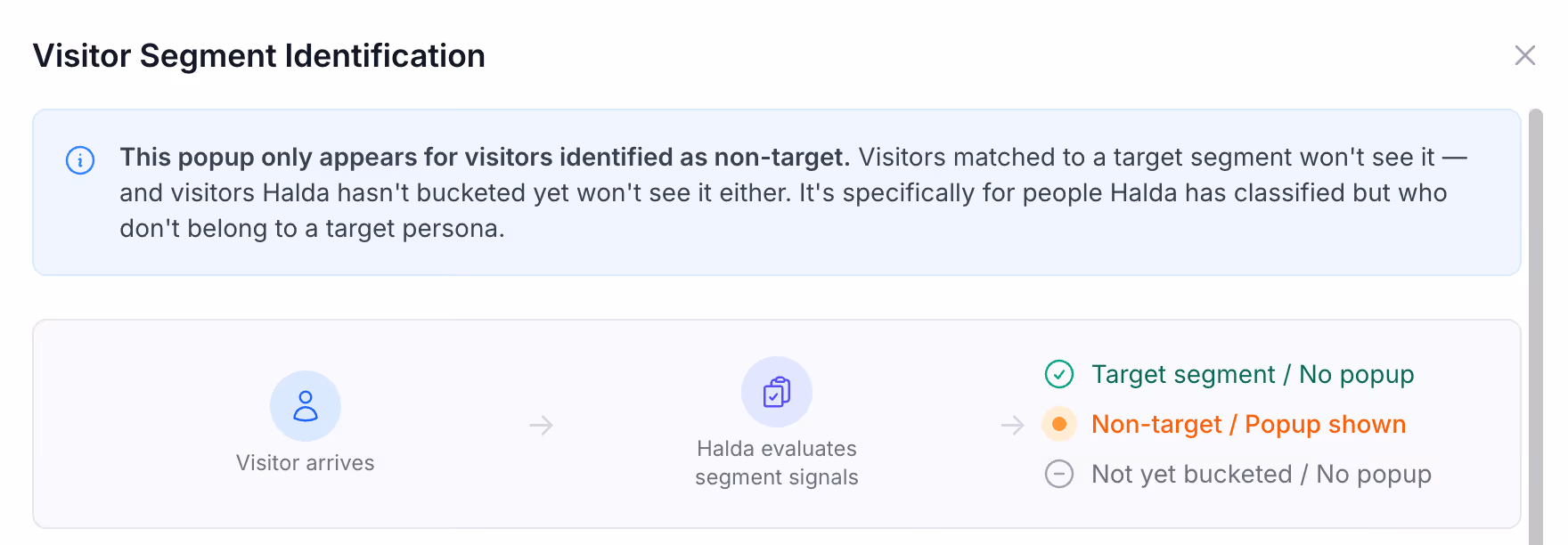Viewport: 1568px width, 545px height.
Task: Click the 'don't belong to a target persona' text
Action: pyautogui.click(x=312, y=228)
